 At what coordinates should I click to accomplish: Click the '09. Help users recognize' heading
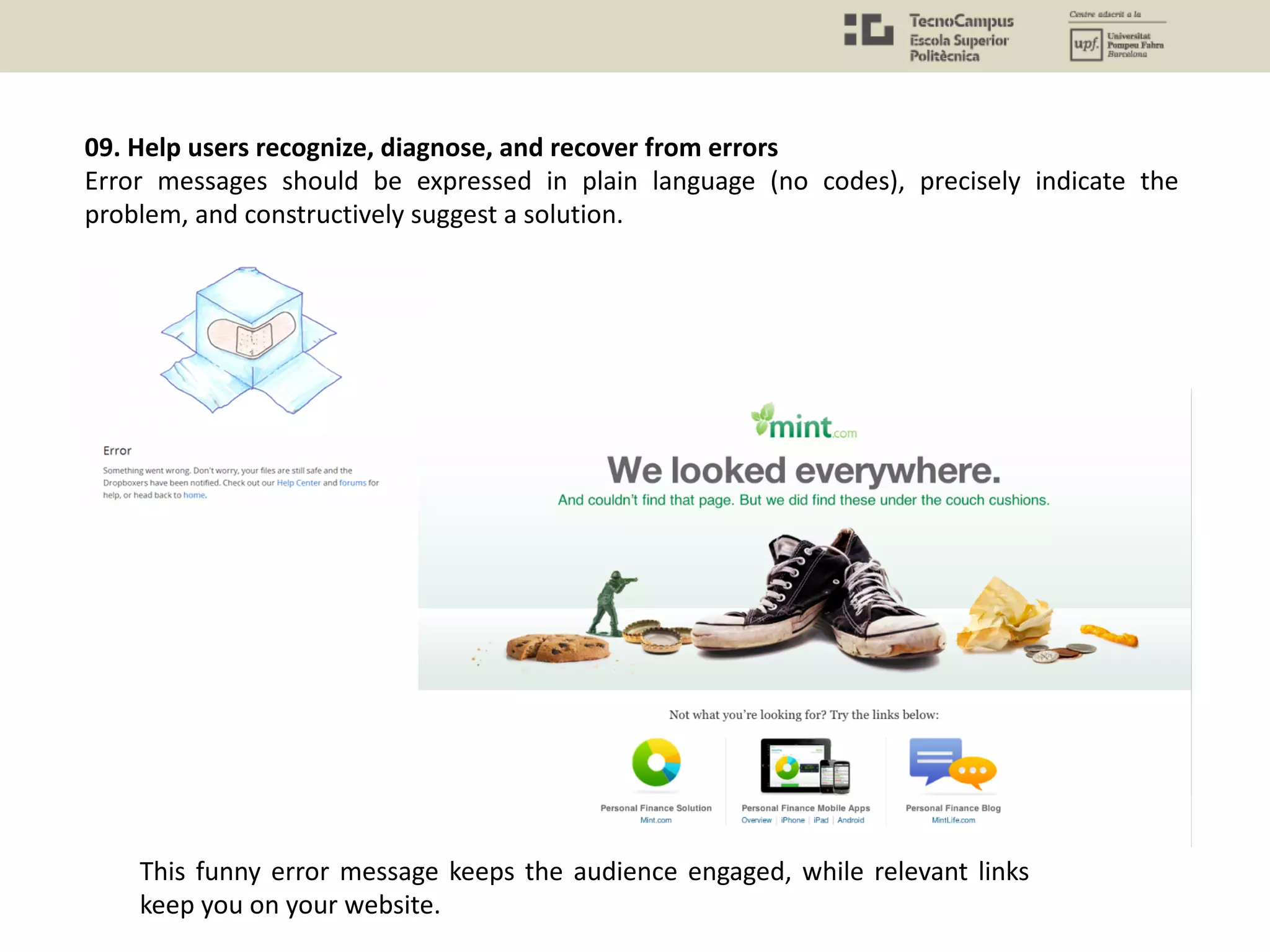431,148
